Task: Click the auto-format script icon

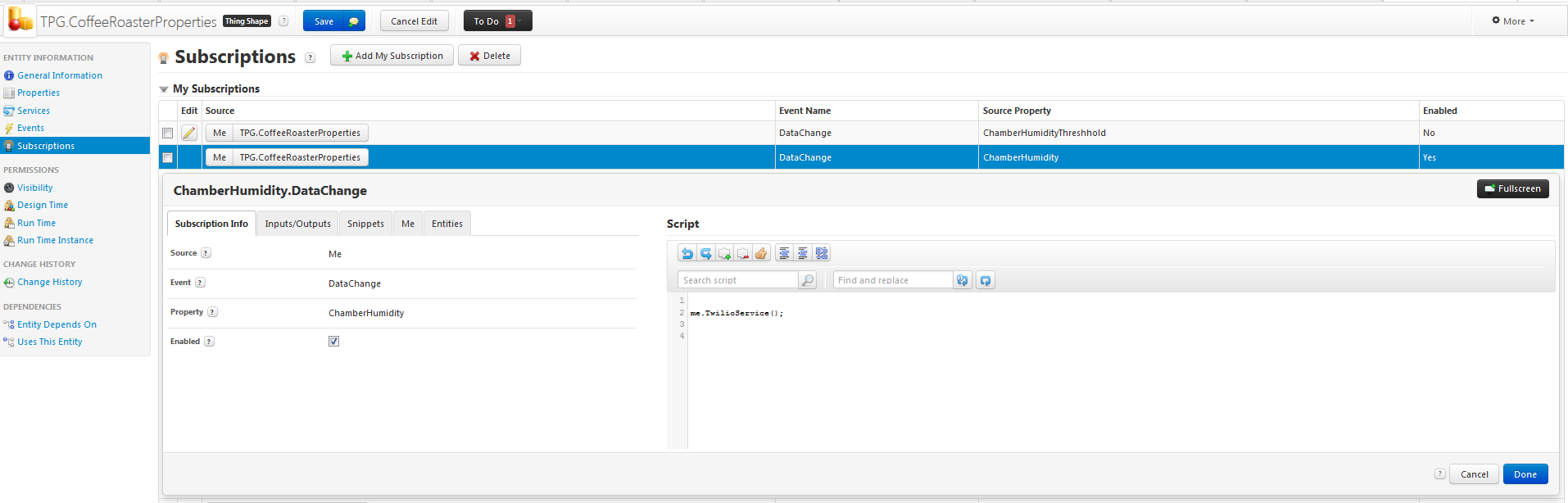Action: pyautogui.click(x=822, y=253)
